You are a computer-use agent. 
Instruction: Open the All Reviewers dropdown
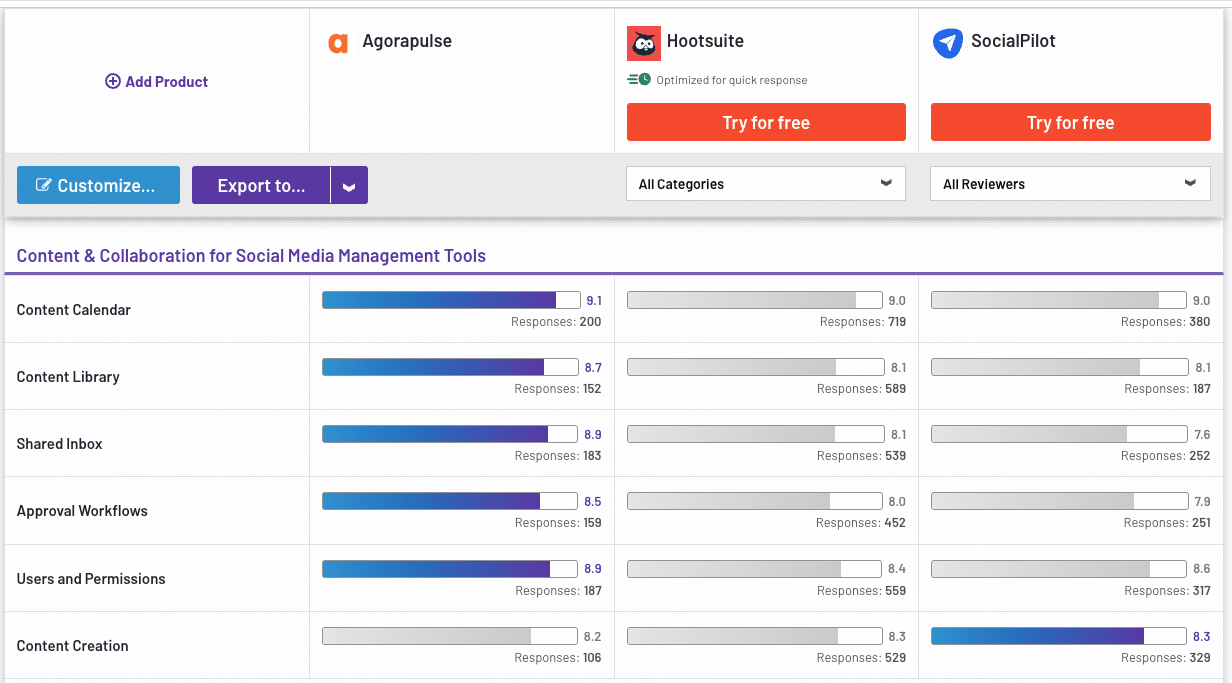click(1070, 183)
